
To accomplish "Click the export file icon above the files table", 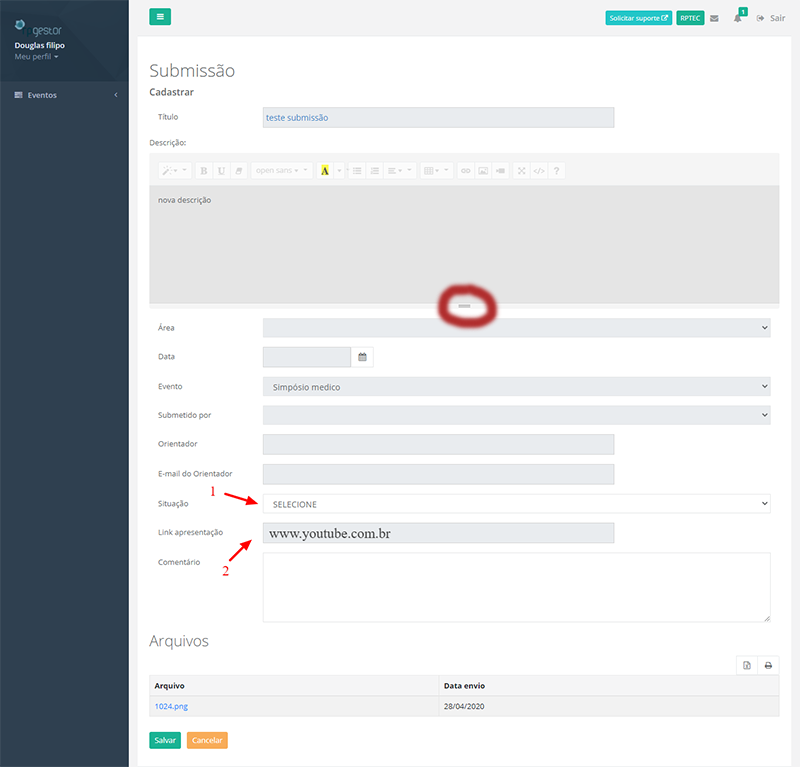I will (747, 665).
